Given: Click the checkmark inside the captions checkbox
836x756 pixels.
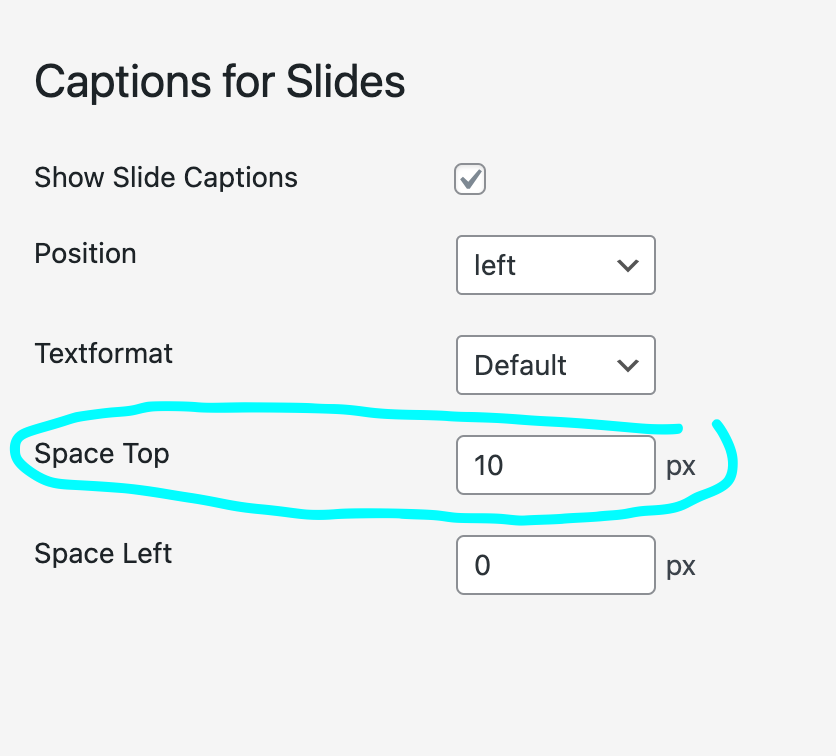Looking at the screenshot, I should [x=470, y=179].
